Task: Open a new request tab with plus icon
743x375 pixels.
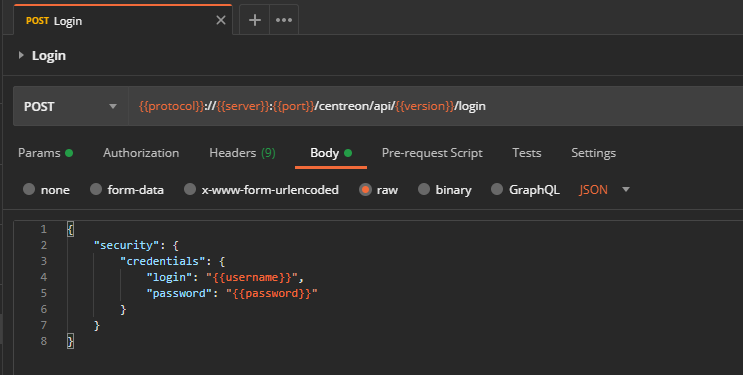Action: (254, 20)
